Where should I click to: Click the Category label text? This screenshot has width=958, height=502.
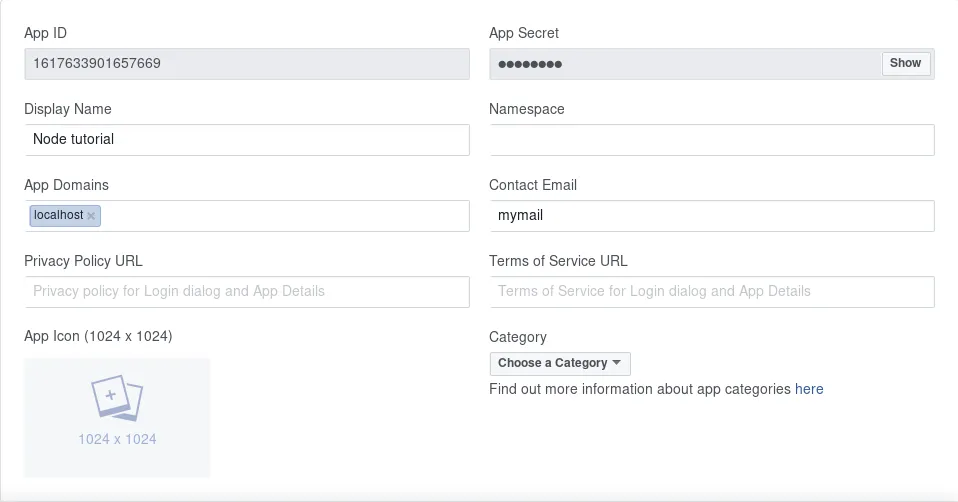(x=518, y=337)
